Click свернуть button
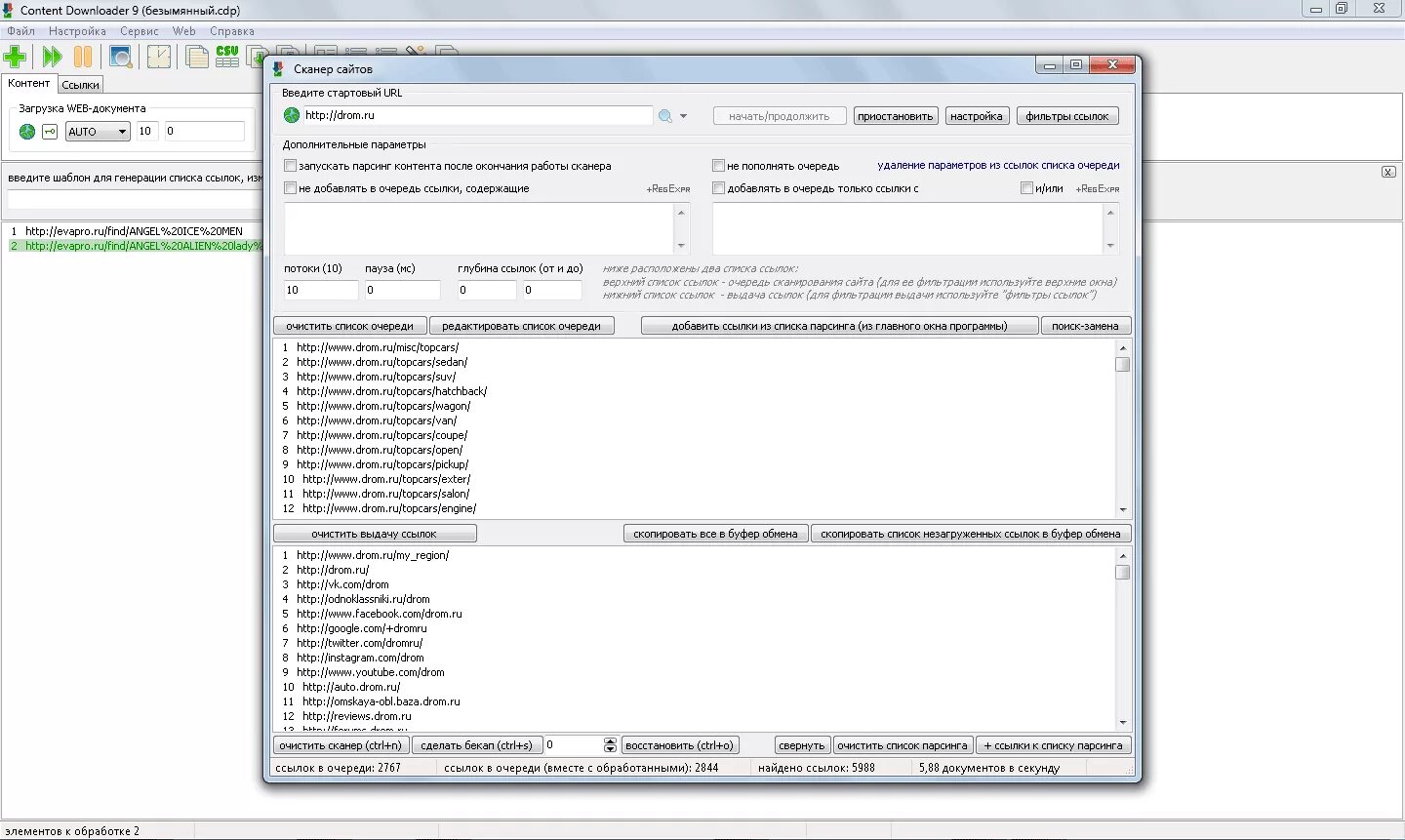This screenshot has width=1405, height=840. pyautogui.click(x=802, y=745)
